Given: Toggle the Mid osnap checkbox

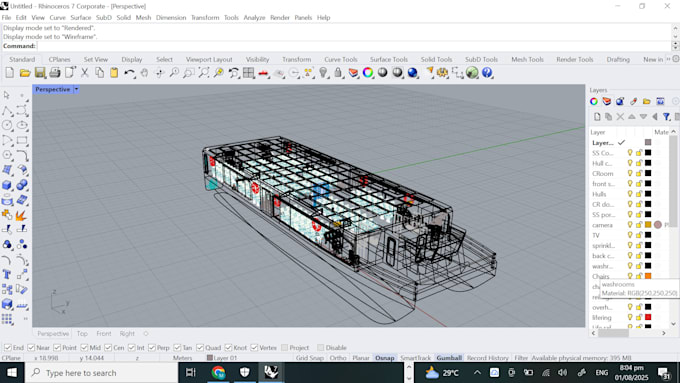Looking at the screenshot, I should (x=84, y=347).
